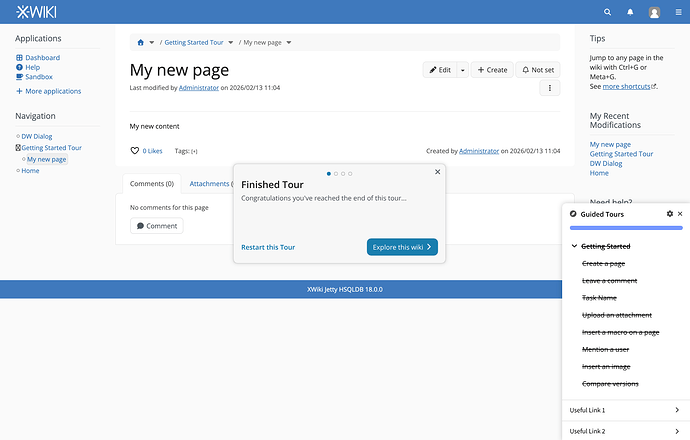
Task: Add a tag with the [+] icon
Action: pos(195,151)
